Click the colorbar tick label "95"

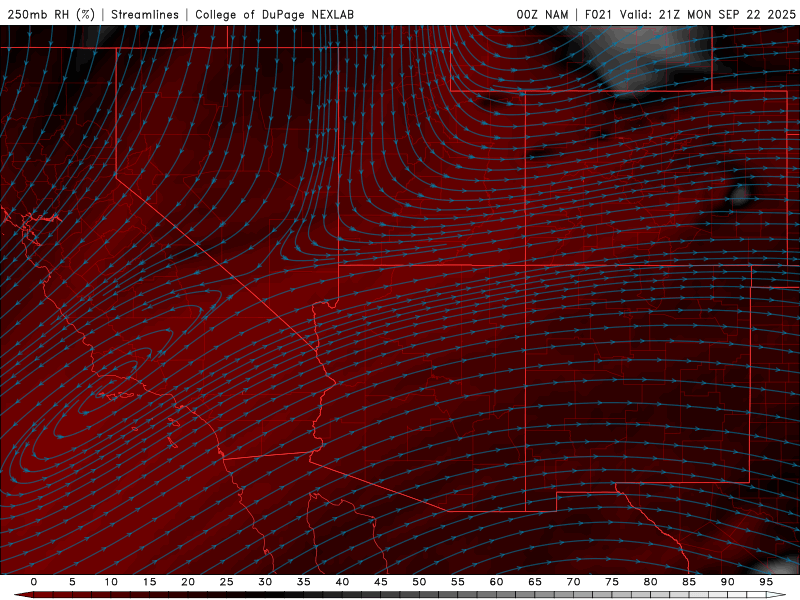tap(766, 582)
